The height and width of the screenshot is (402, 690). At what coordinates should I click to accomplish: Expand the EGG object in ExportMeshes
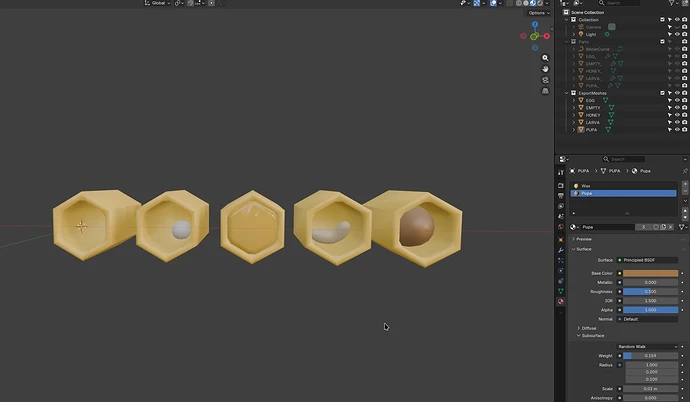coord(574,100)
